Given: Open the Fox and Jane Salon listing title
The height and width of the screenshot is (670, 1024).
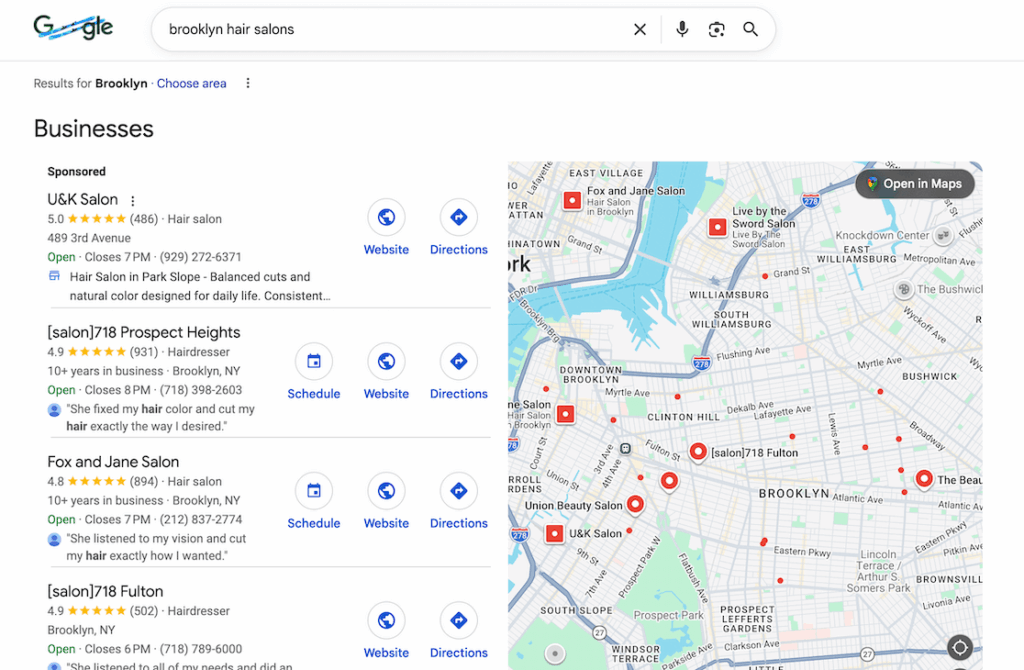Looking at the screenshot, I should (x=112, y=461).
